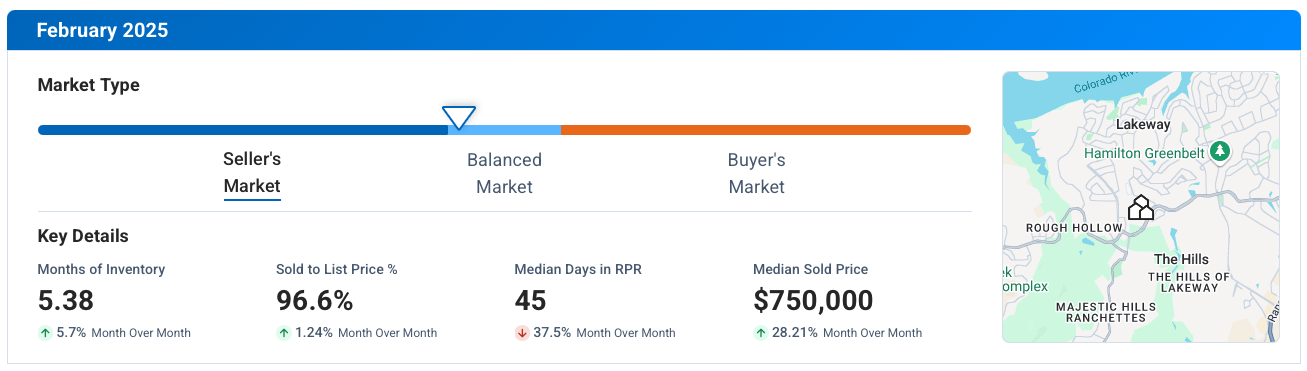Click the 28.21% month over month text
This screenshot has height=371, width=1307.
(847, 333)
